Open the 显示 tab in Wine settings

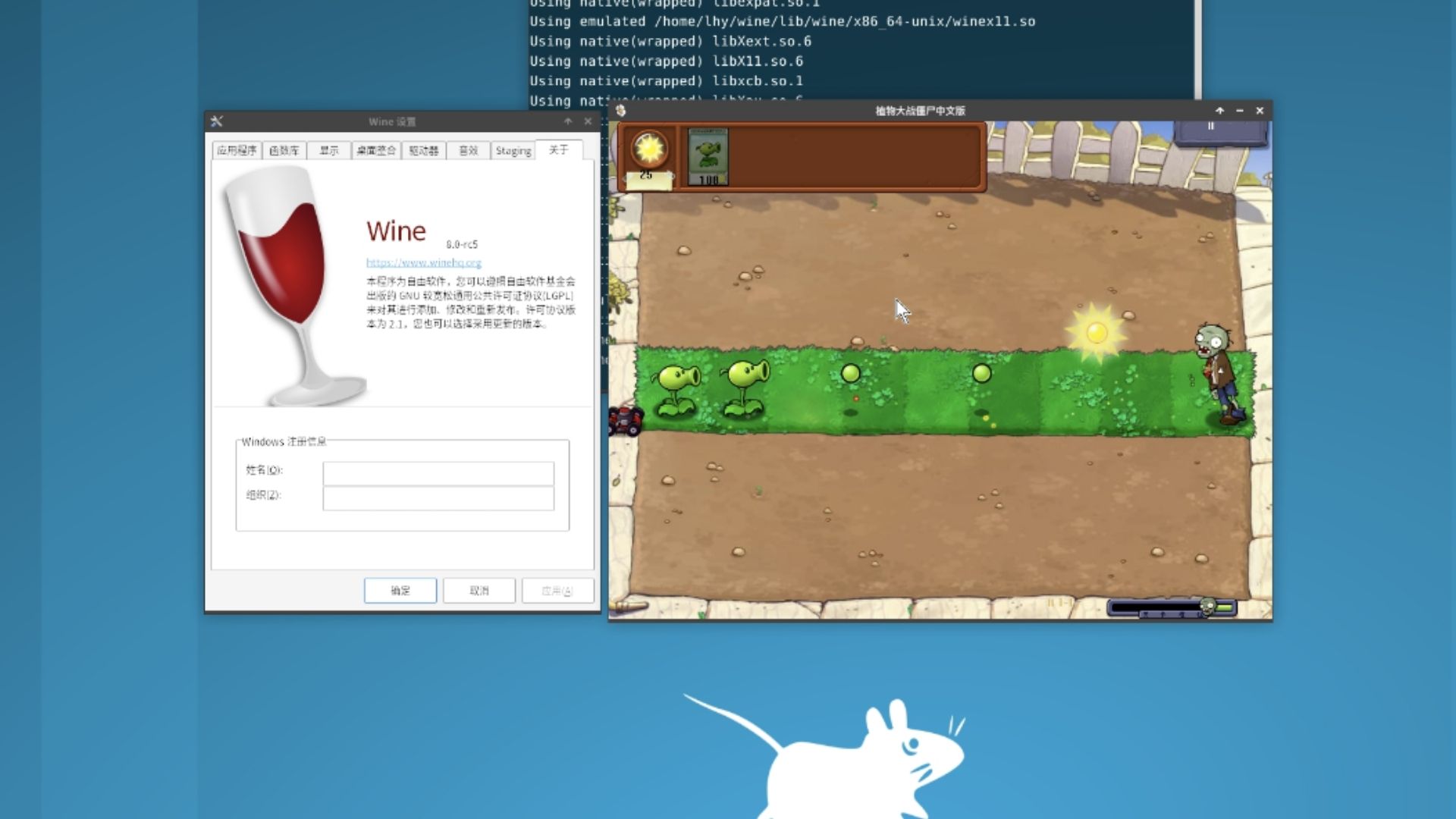329,151
